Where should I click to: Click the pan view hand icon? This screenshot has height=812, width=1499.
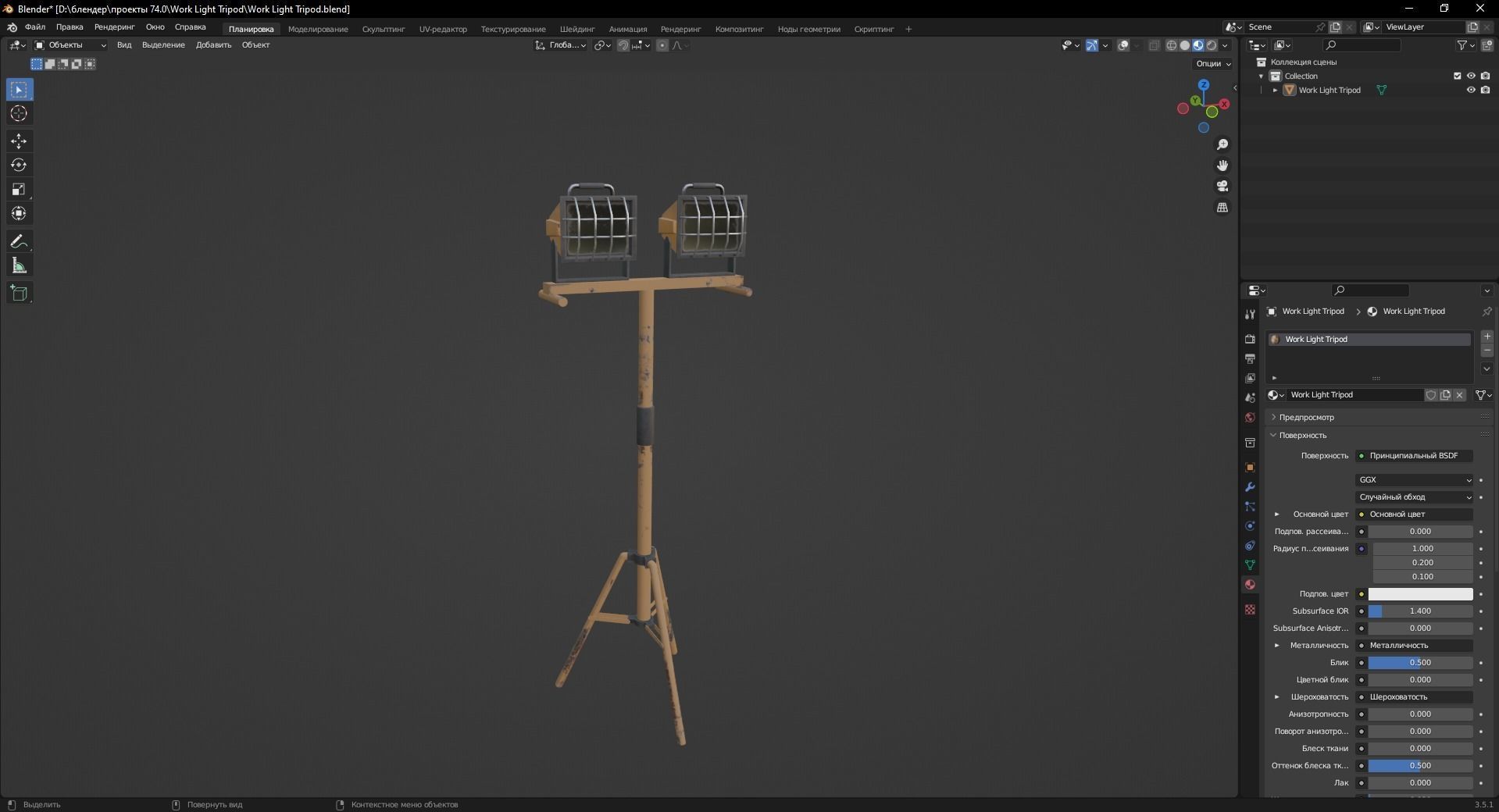coord(1222,166)
